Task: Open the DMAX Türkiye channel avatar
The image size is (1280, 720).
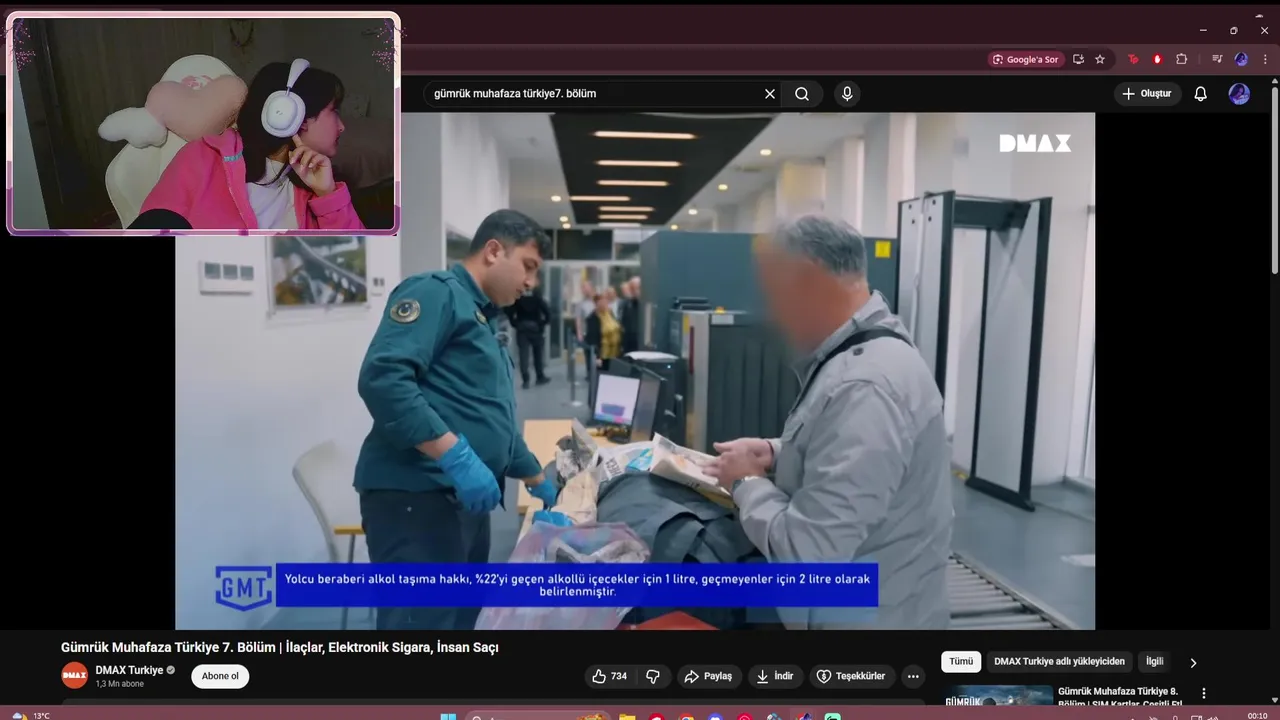Action: 74,676
